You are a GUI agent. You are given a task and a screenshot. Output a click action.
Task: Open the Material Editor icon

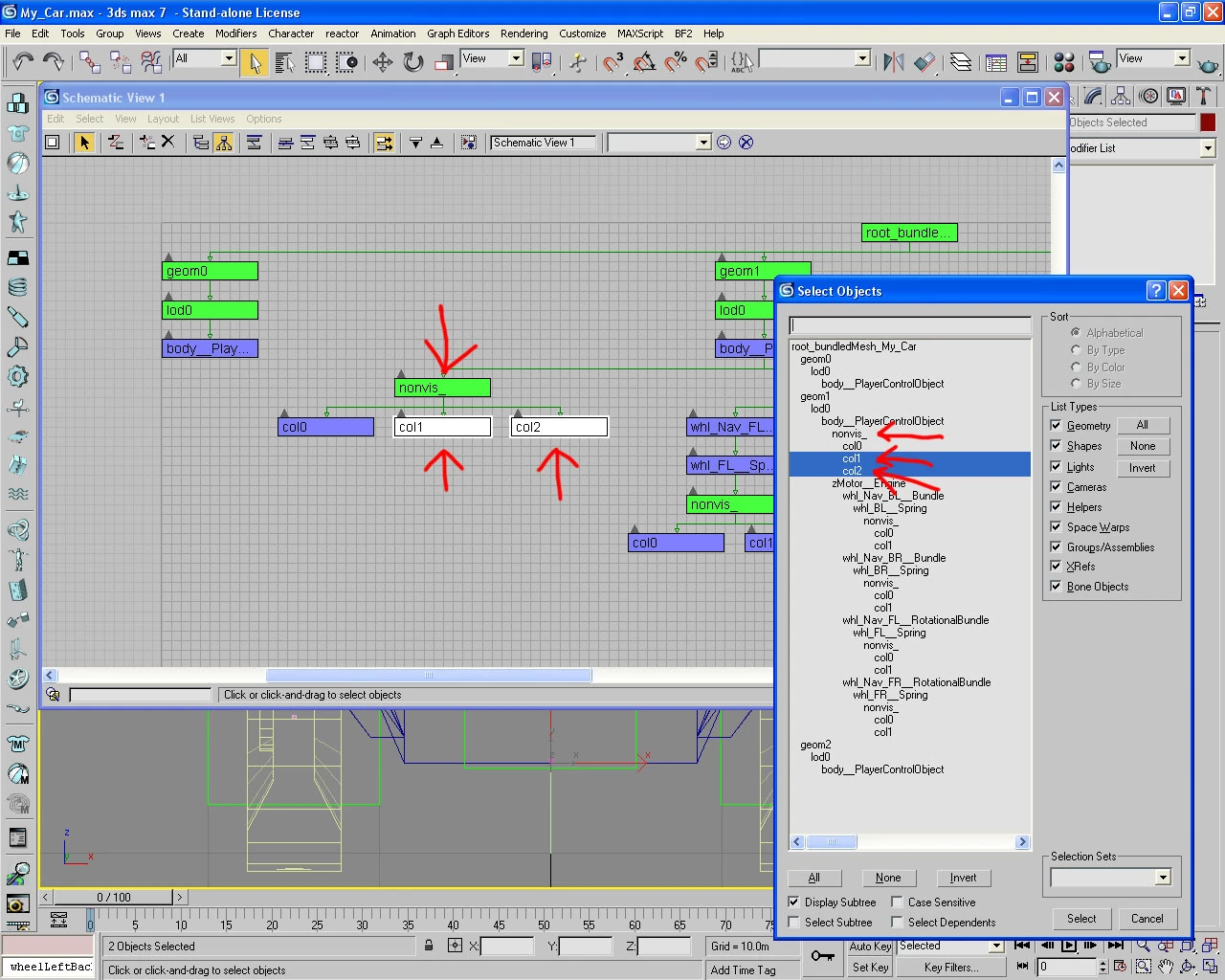(1063, 62)
